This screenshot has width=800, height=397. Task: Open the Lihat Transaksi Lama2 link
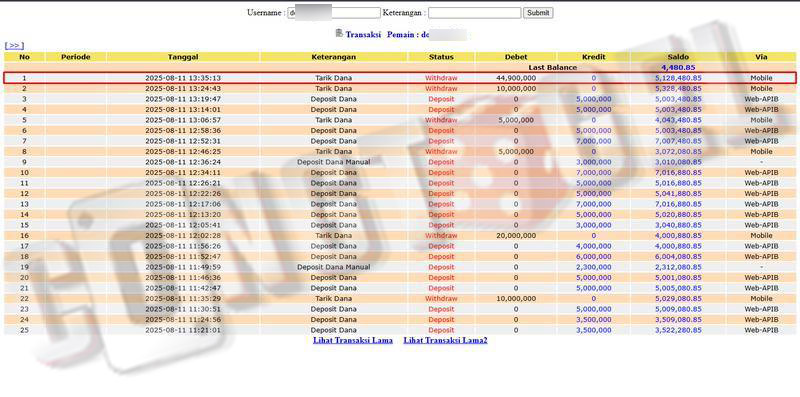(x=445, y=340)
